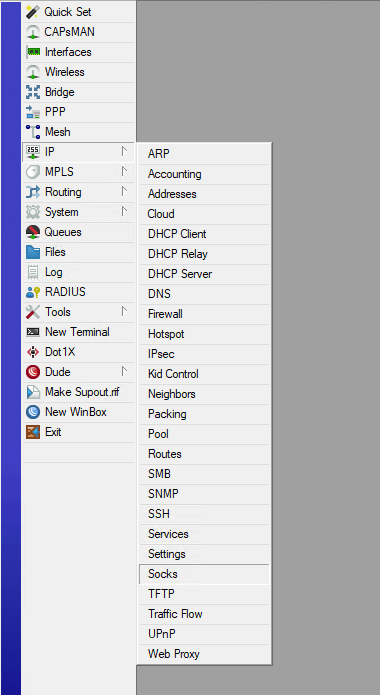The width and height of the screenshot is (380, 695).
Task: Click the RADIUS user key icon
Action: point(33,292)
